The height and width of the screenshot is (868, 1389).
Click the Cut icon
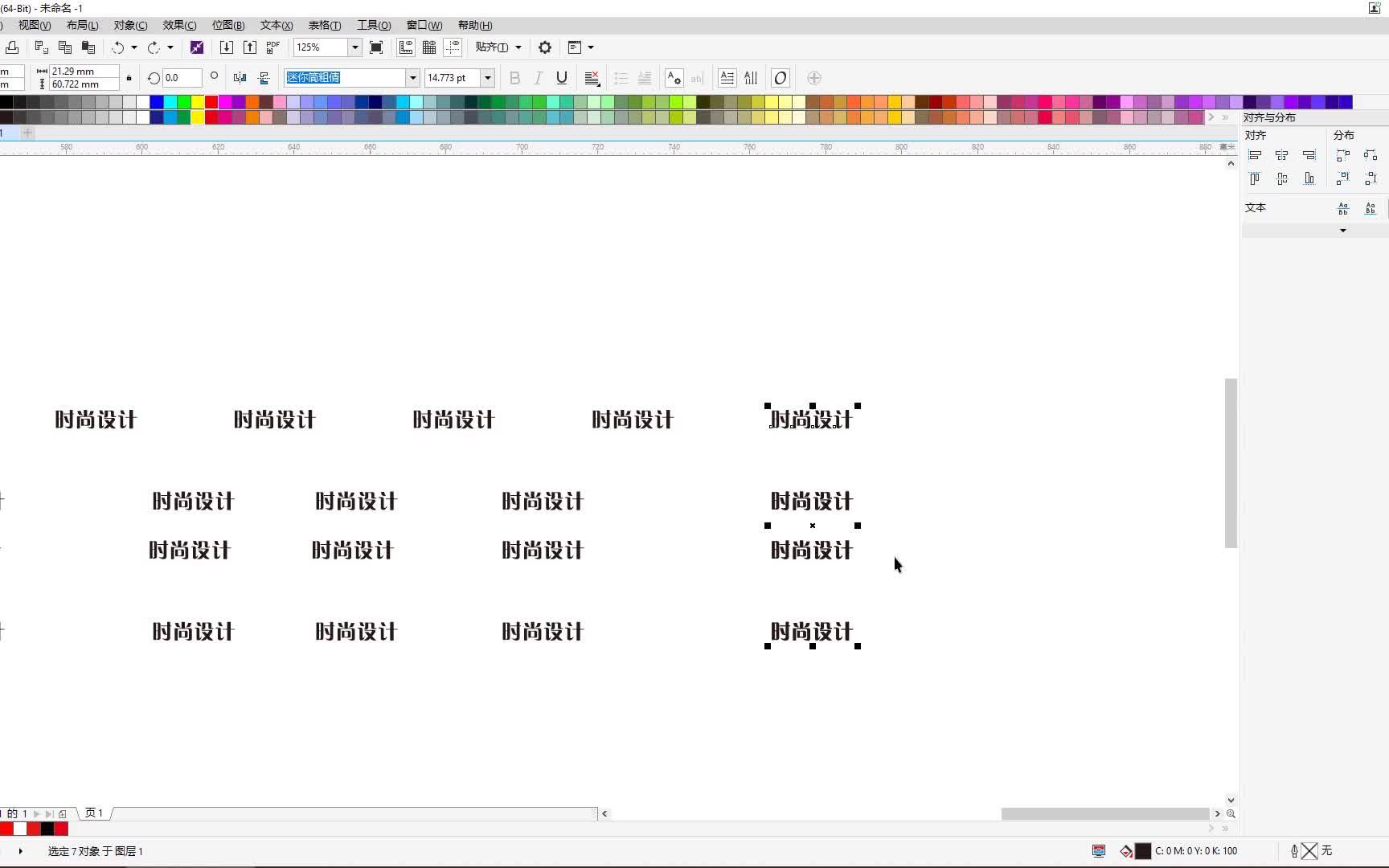pyautogui.click(x=42, y=47)
